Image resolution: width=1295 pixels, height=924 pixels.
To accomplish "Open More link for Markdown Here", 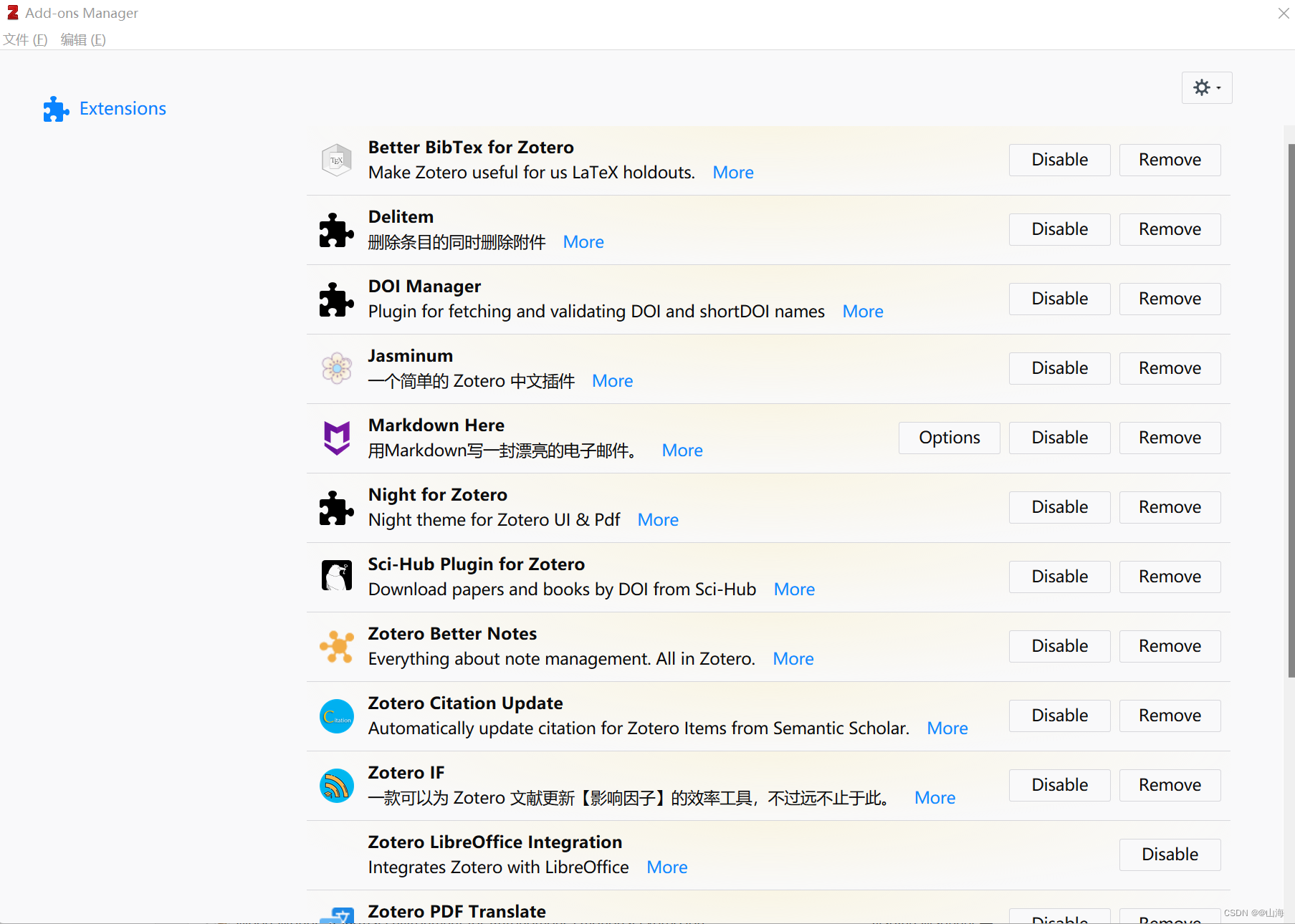I will point(682,451).
